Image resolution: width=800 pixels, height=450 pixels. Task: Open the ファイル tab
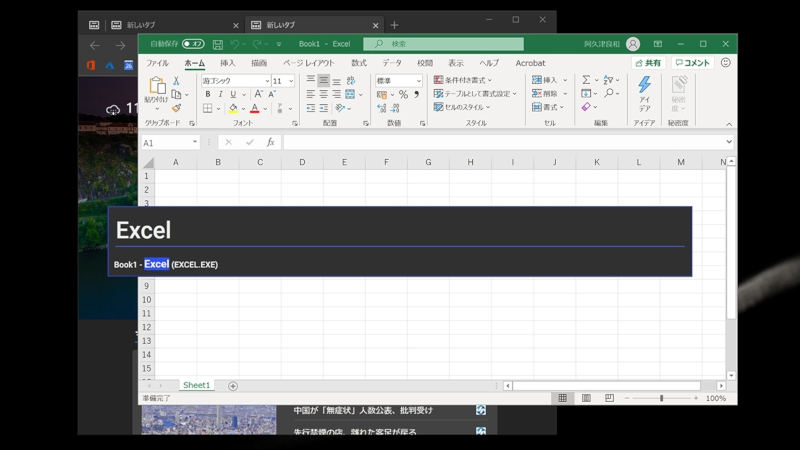157,63
